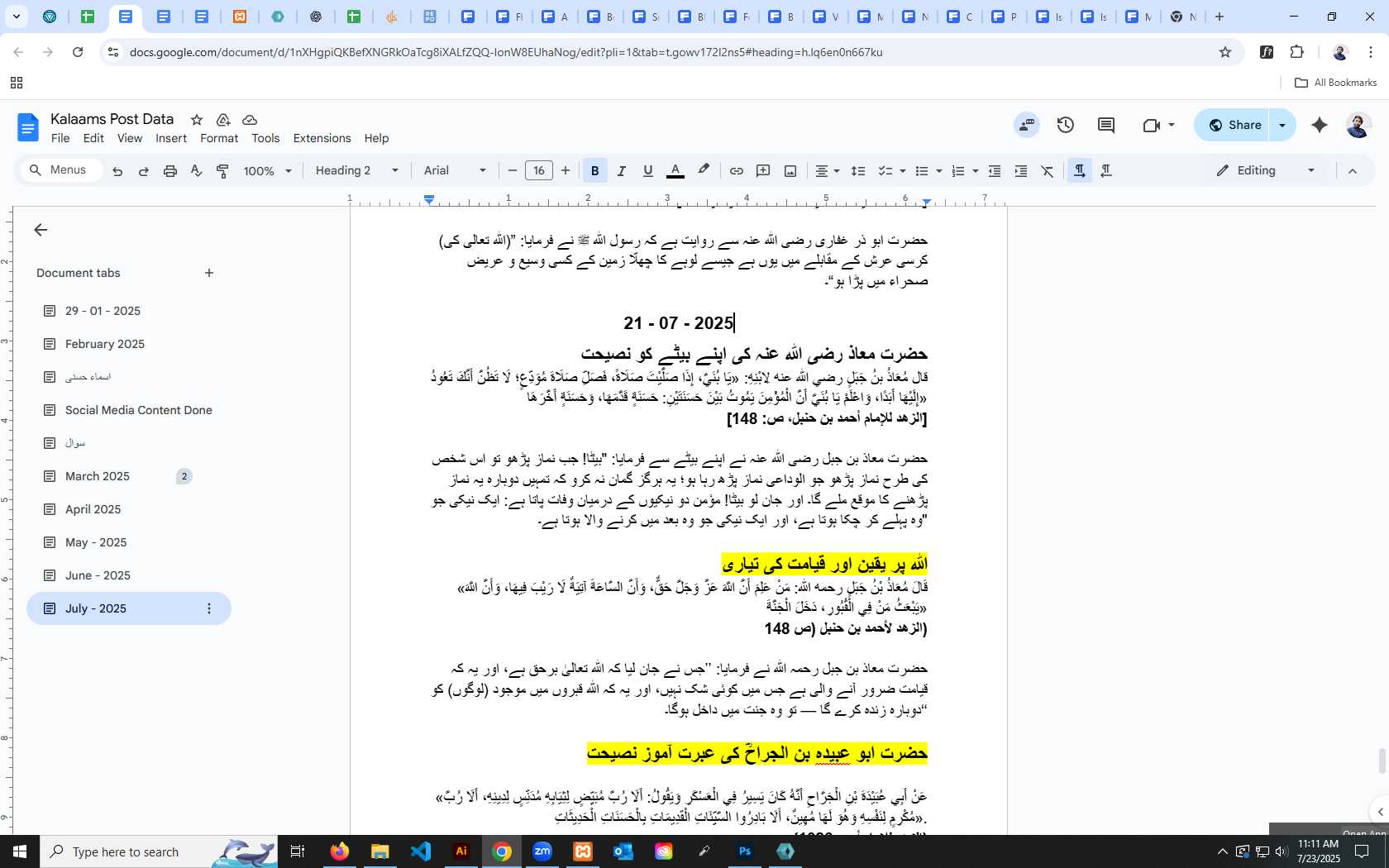1389x868 pixels.
Task: Open the Extensions menu
Action: [322, 138]
